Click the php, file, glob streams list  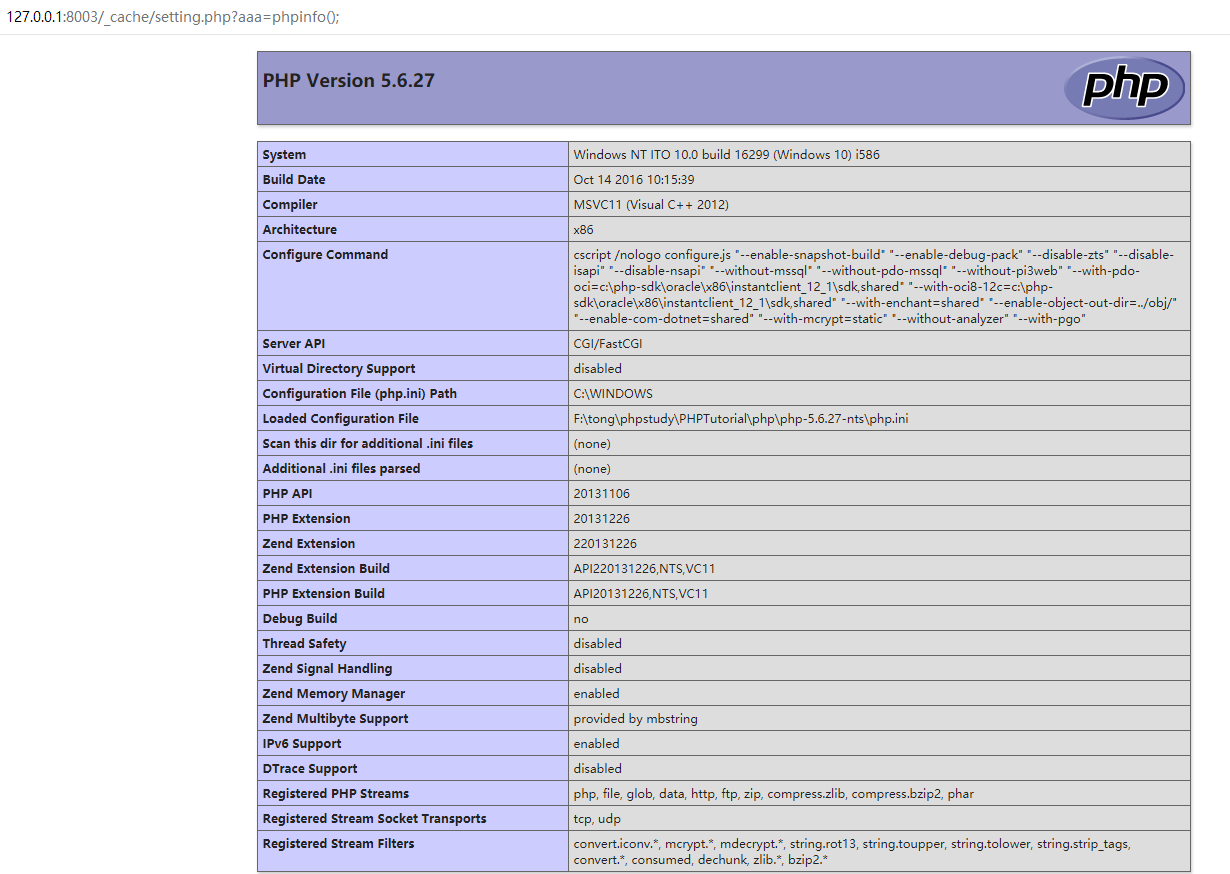[773, 794]
